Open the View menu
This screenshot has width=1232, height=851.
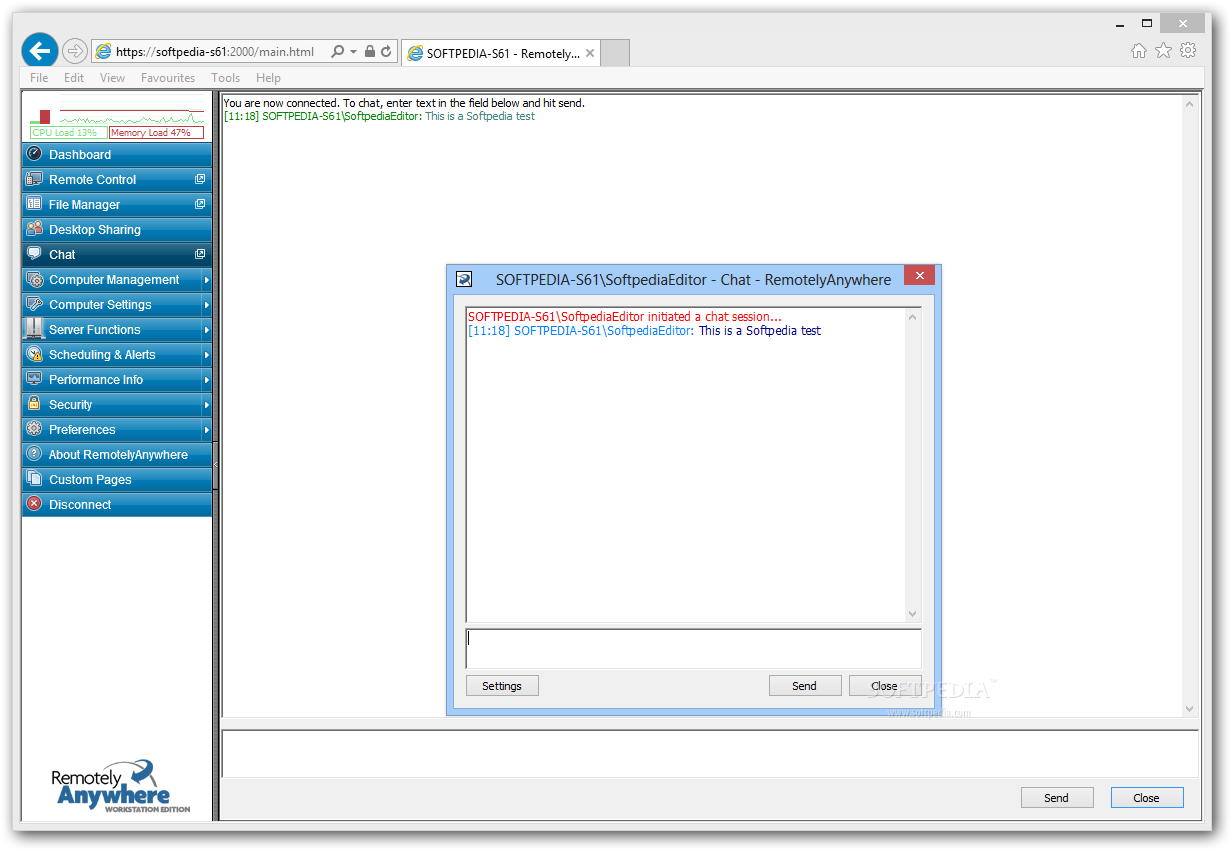pyautogui.click(x=112, y=77)
